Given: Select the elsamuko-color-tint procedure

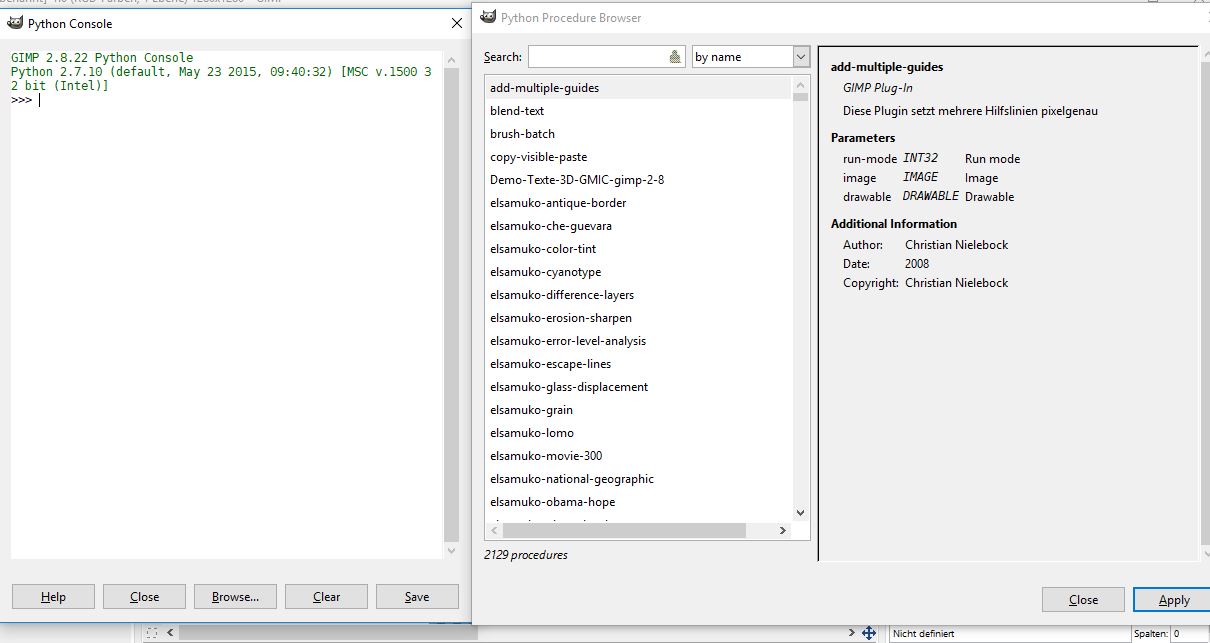Looking at the screenshot, I should click(x=639, y=249).
